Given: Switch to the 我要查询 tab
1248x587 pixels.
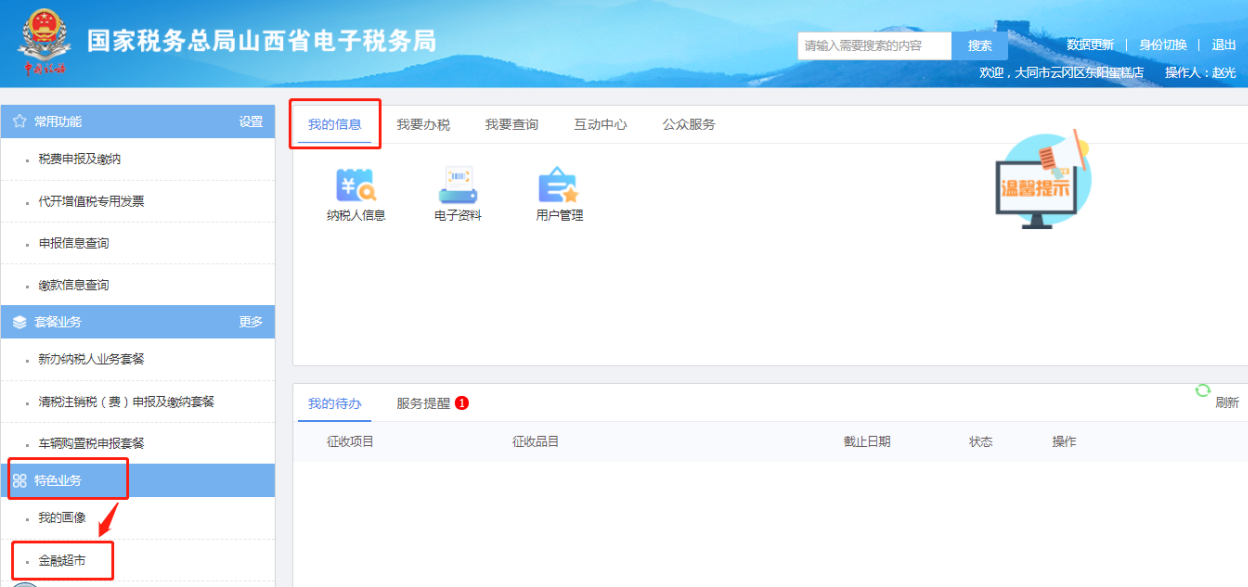Looking at the screenshot, I should click(x=512, y=124).
